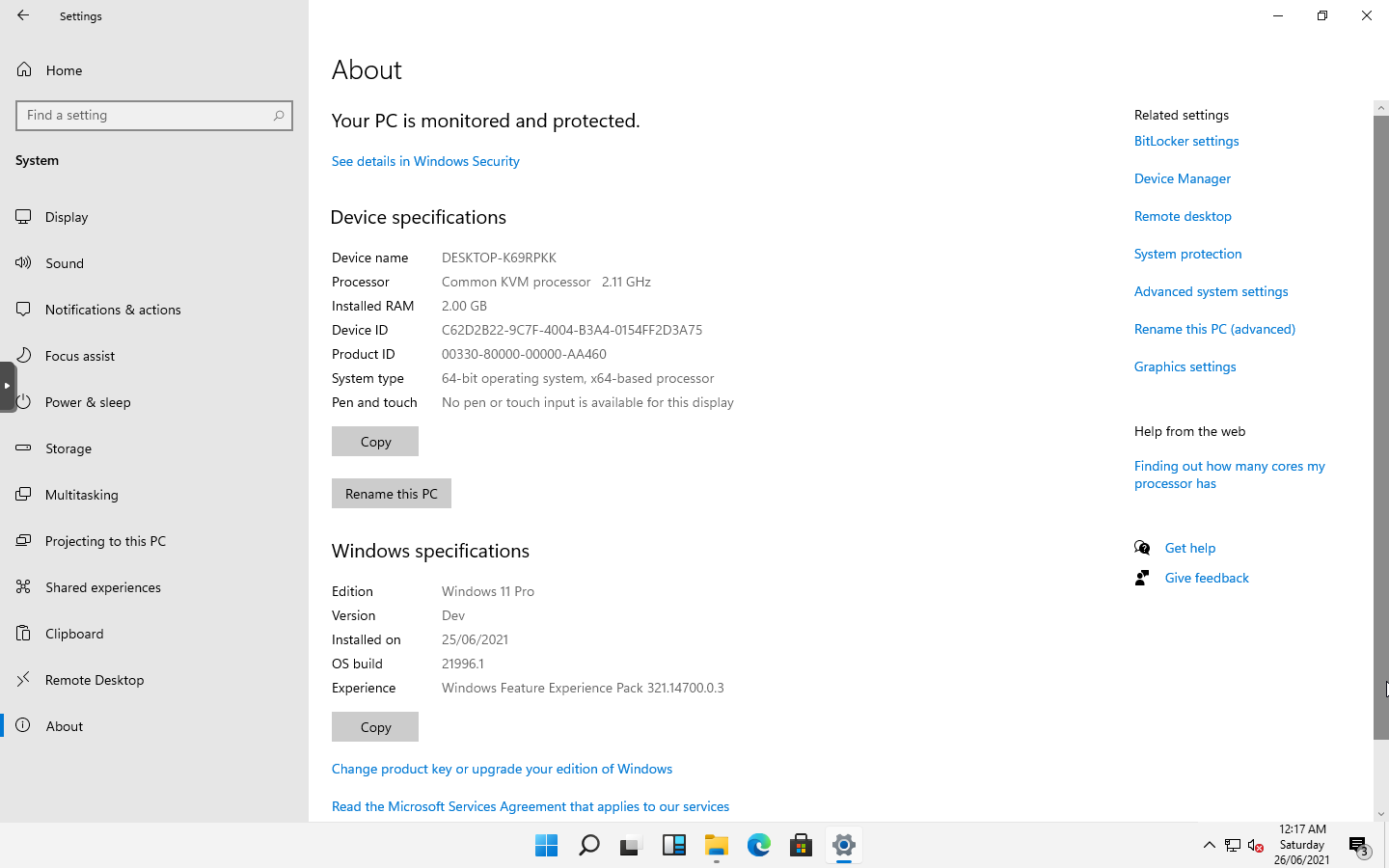Open Focus assist page
Image resolution: width=1389 pixels, height=868 pixels.
click(154, 356)
